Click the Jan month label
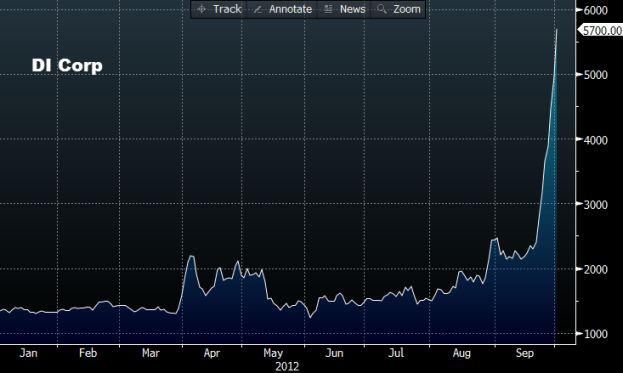The width and height of the screenshot is (623, 373). tap(29, 353)
